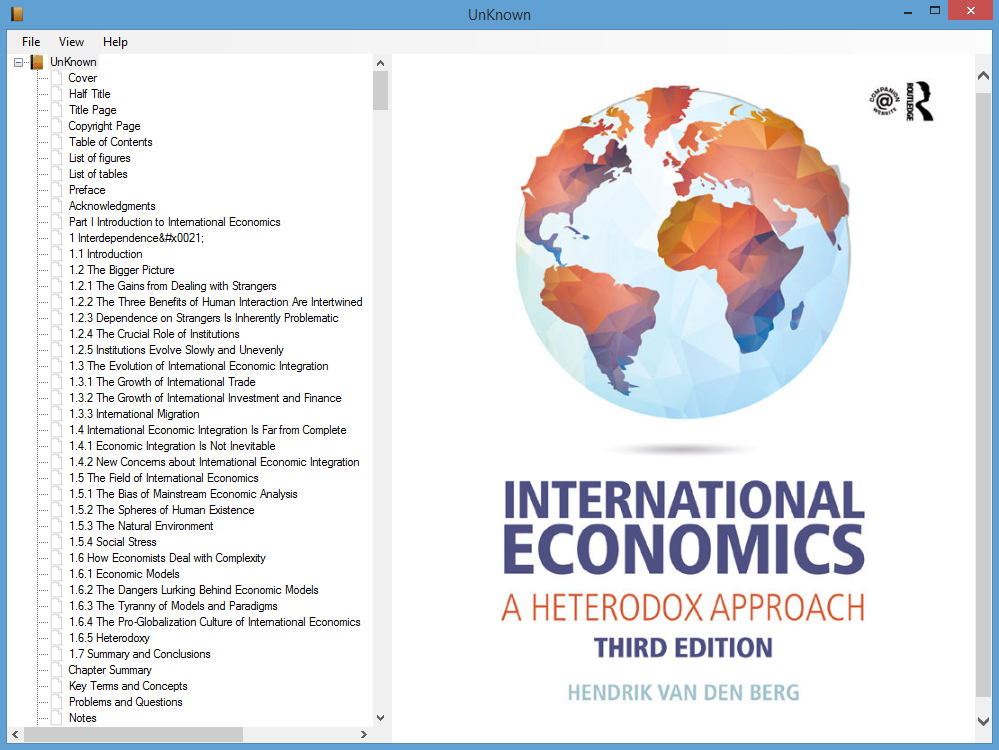This screenshot has width=999, height=750.
Task: Open the Half Title entry
Action: (x=89, y=94)
